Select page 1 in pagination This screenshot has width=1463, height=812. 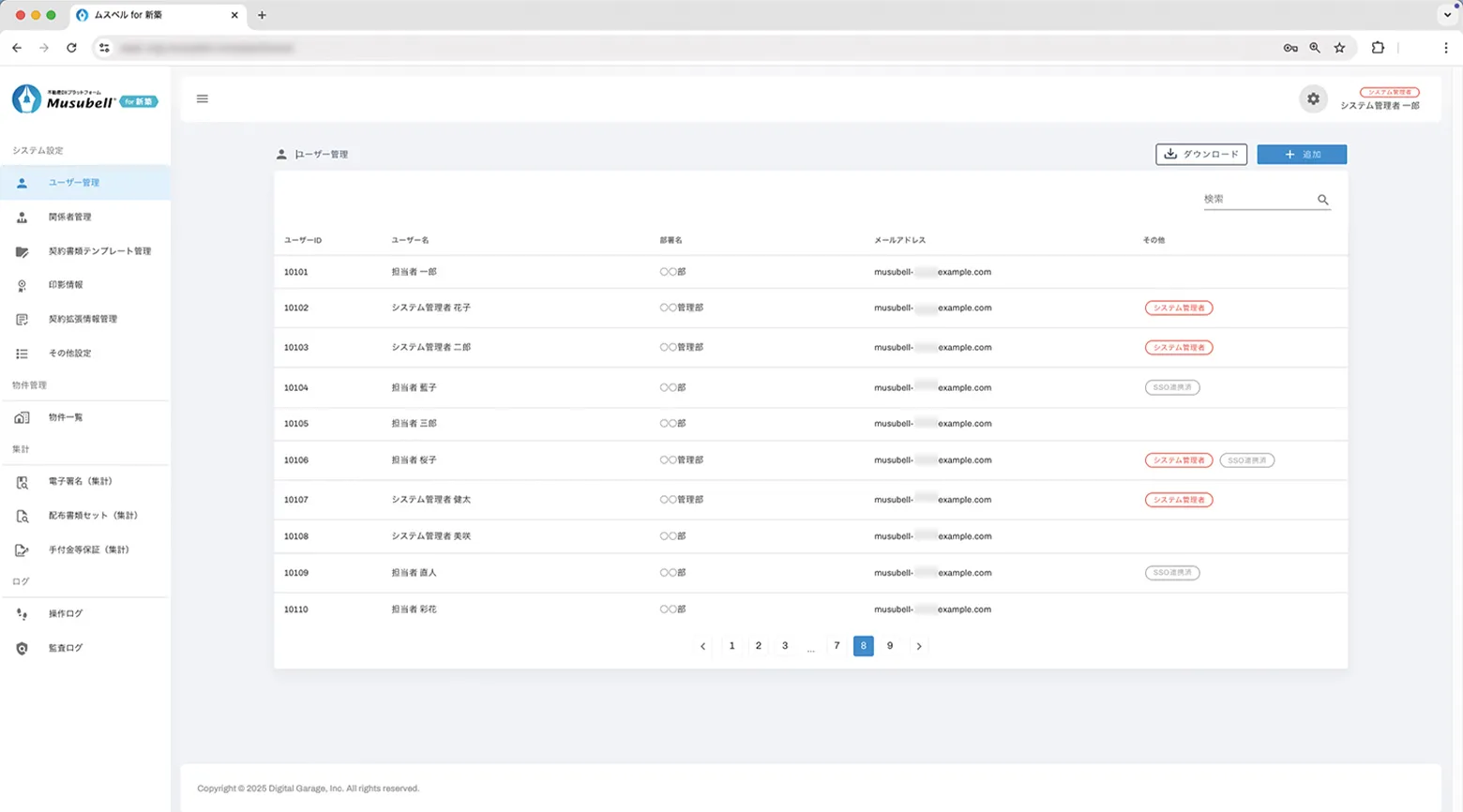click(x=731, y=646)
